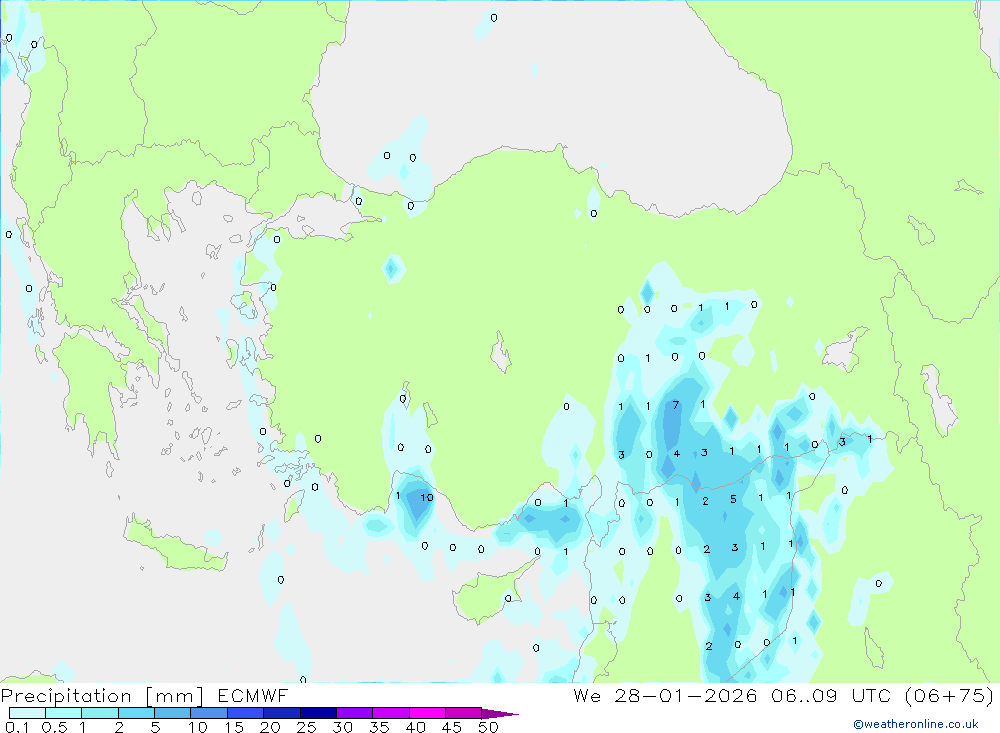Click the '7' precipitation value on map
The height and width of the screenshot is (733, 1000).
676,405
